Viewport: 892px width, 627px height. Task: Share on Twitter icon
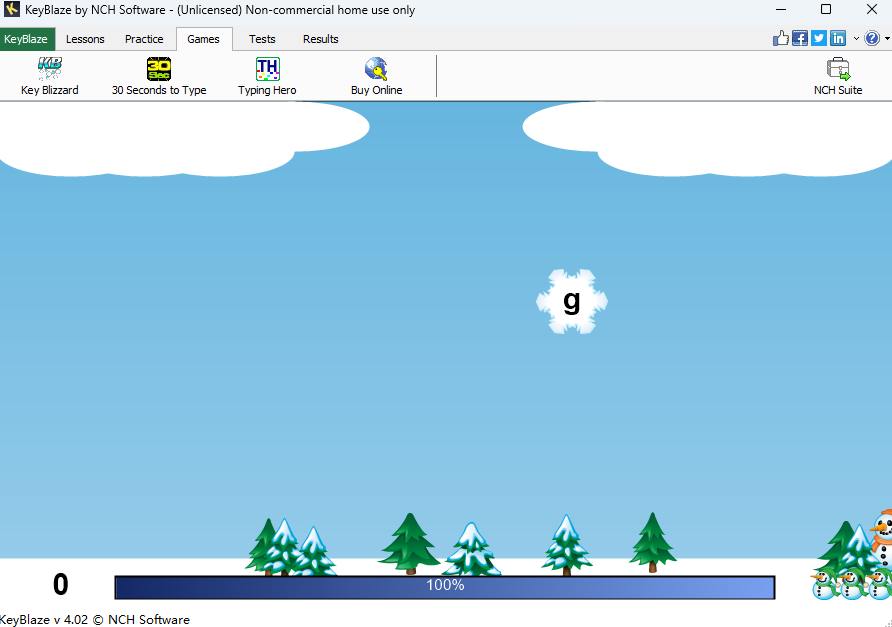[x=819, y=38]
